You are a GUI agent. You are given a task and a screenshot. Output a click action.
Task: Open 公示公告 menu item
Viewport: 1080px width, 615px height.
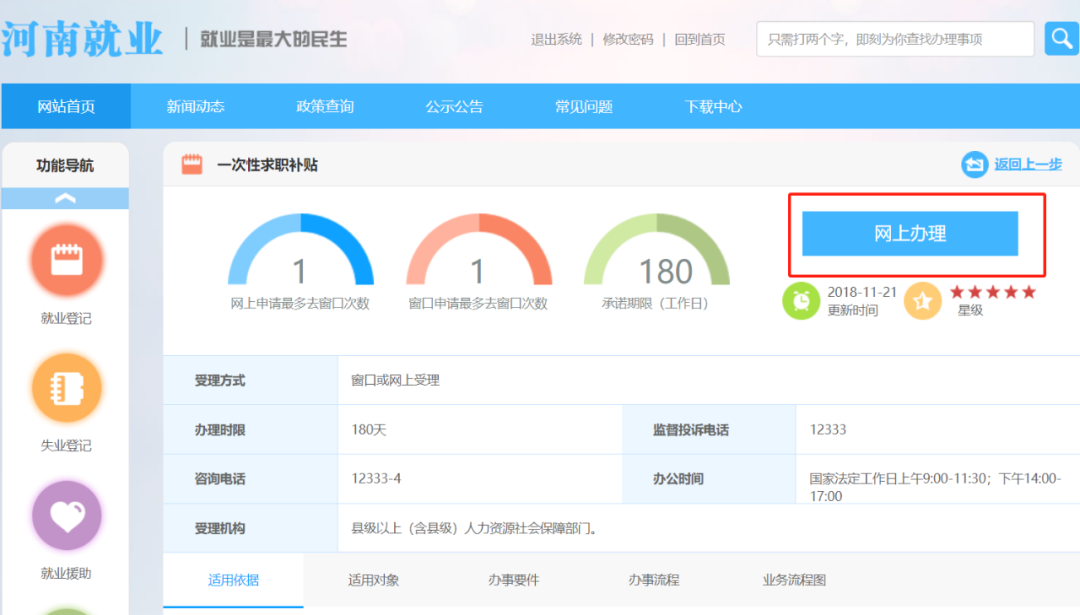(455, 106)
